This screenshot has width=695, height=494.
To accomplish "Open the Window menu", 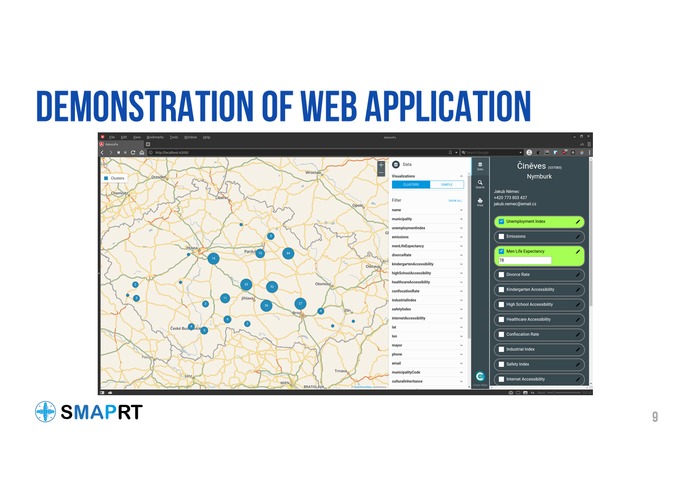I will pyautogui.click(x=191, y=137).
